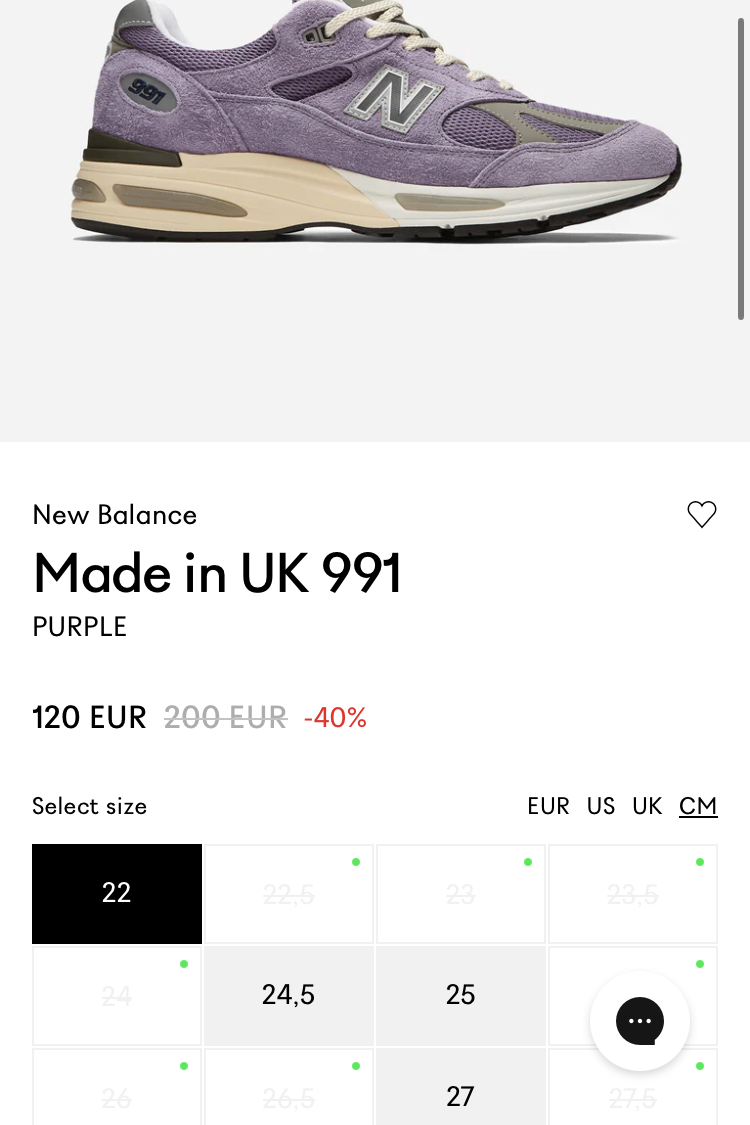Click unavailable size 23,5
The image size is (750, 1125).
tap(633, 894)
